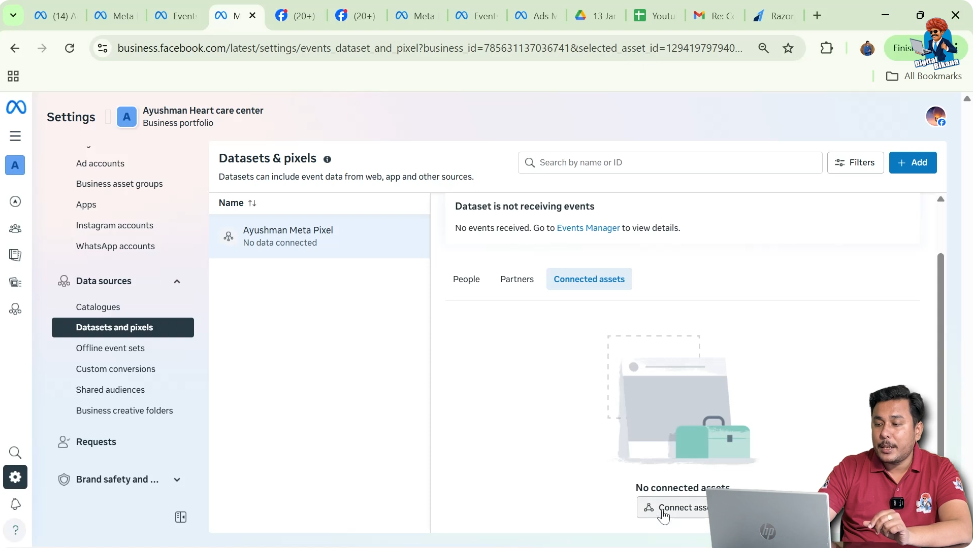Image resolution: width=975 pixels, height=549 pixels.
Task: Open the search magnifier icon in left rail
Action: [15, 453]
